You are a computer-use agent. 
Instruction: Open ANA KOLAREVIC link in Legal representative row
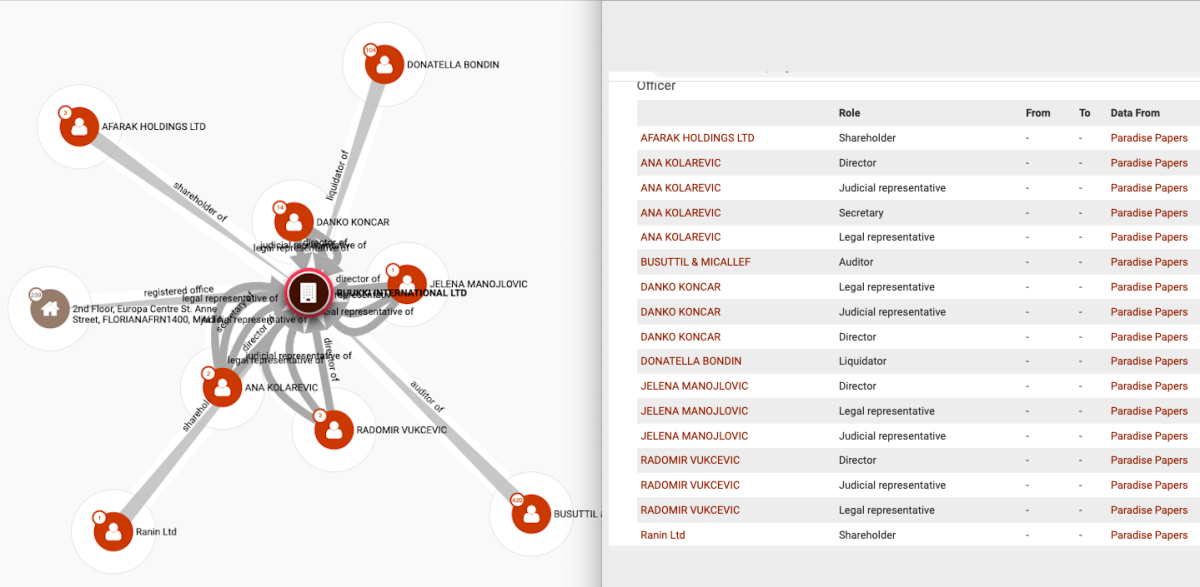tap(680, 237)
